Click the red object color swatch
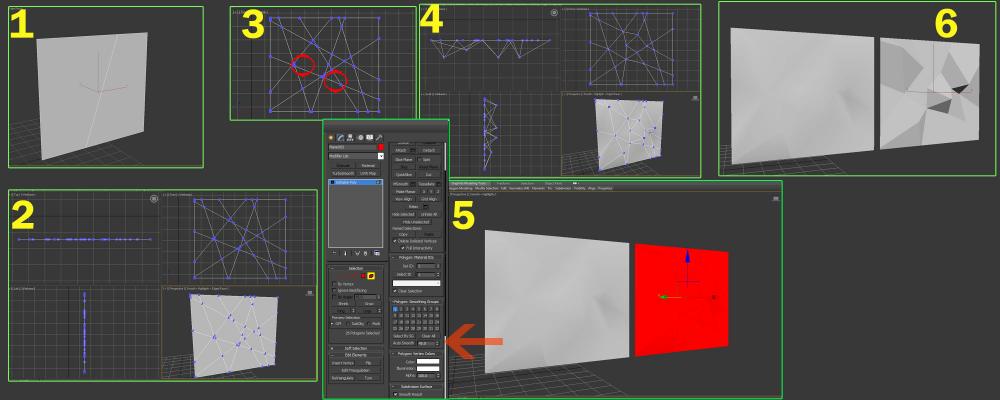This screenshot has height=400, width=1000. [x=381, y=147]
